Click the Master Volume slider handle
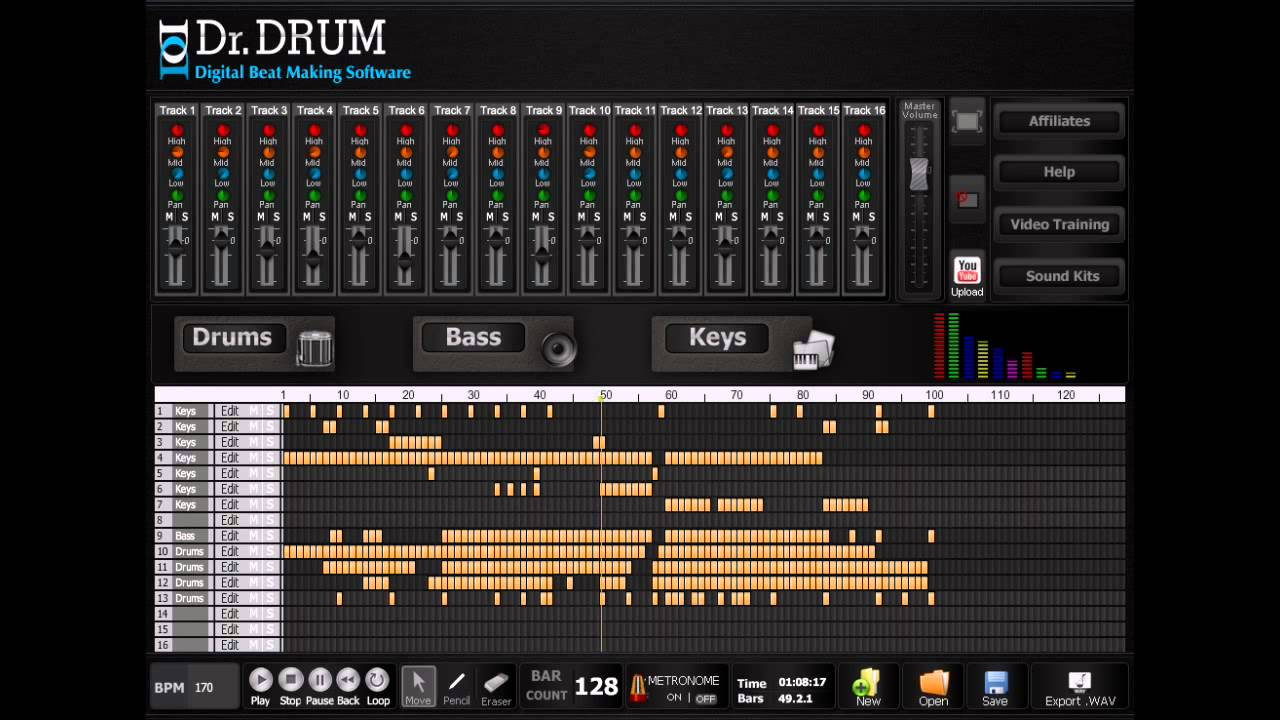 coord(919,175)
